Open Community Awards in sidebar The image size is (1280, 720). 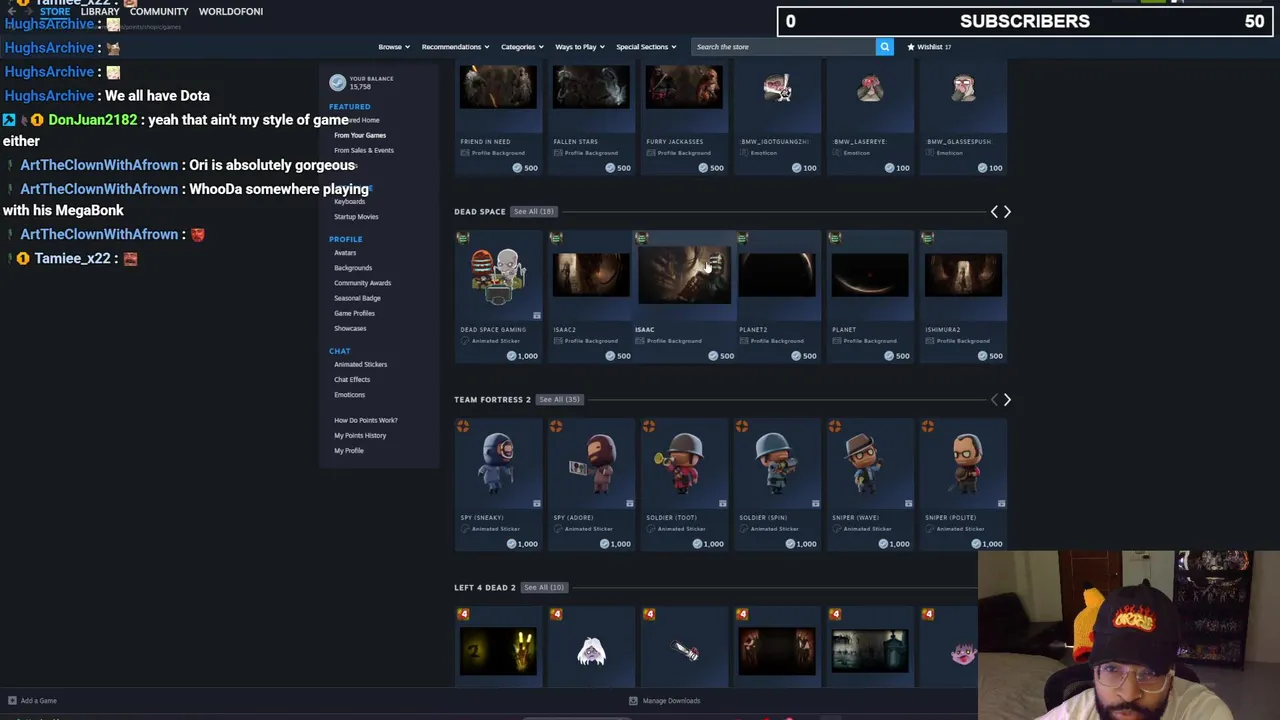click(x=362, y=283)
